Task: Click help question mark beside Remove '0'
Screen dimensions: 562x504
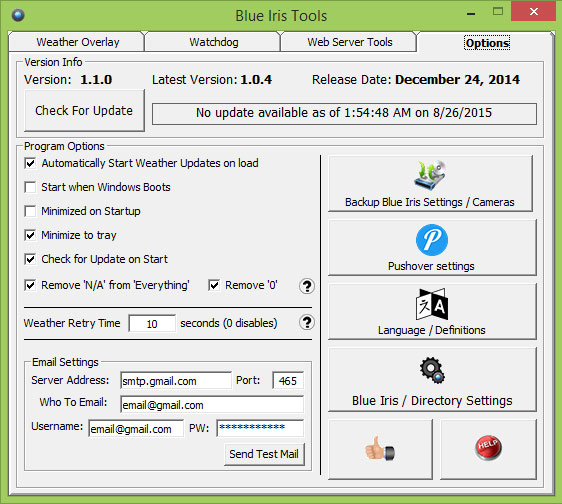Action: pos(307,286)
